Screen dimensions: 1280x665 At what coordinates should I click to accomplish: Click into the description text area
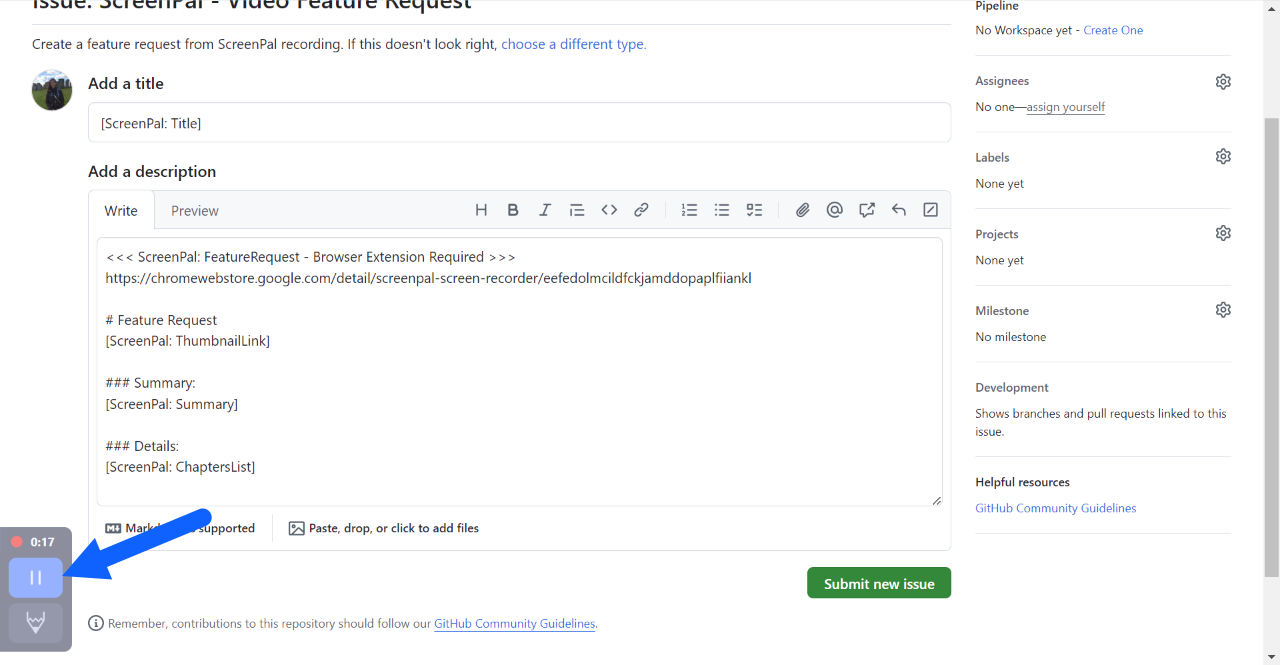point(519,372)
